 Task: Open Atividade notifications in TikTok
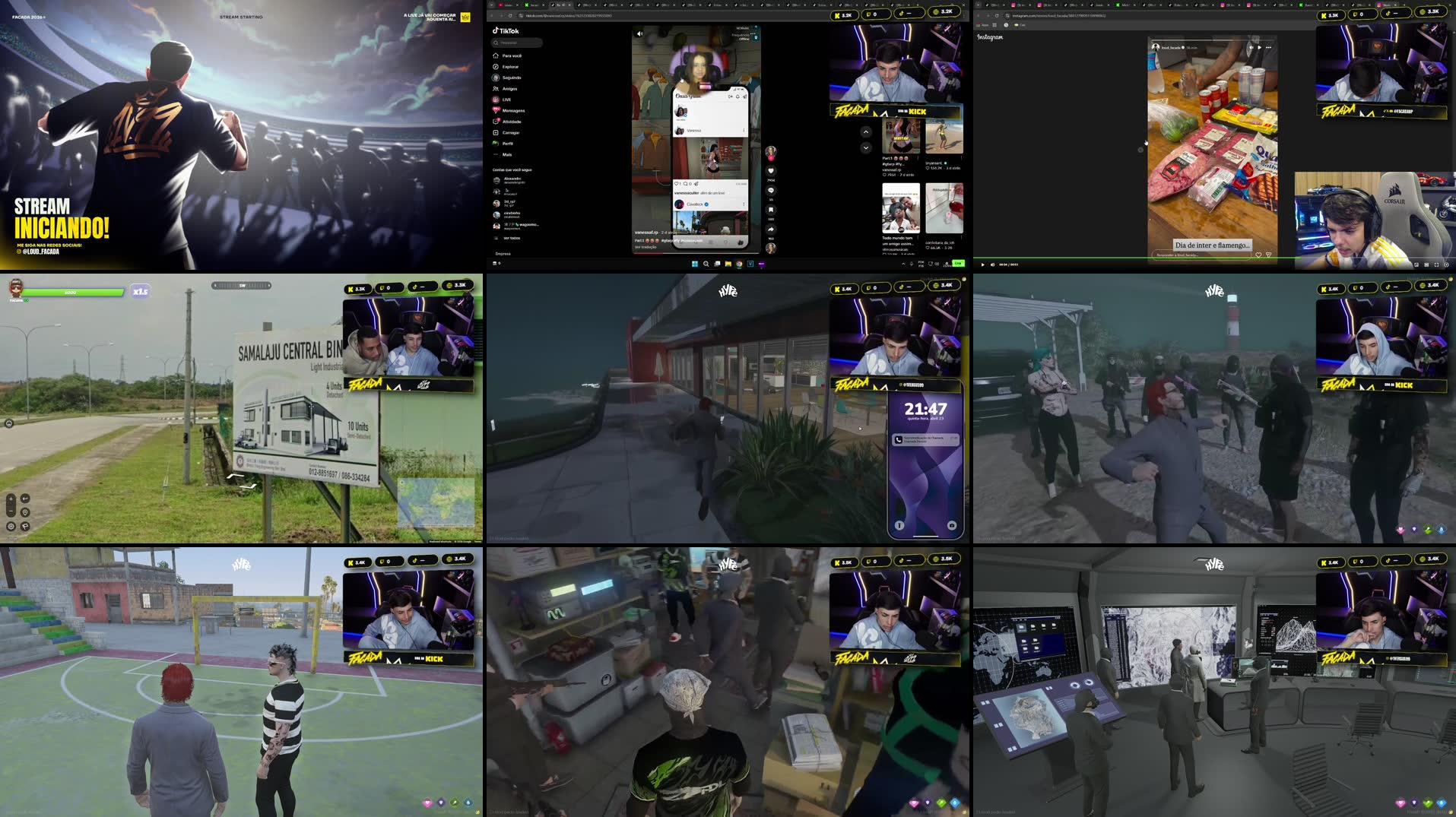pyautogui.click(x=507, y=122)
